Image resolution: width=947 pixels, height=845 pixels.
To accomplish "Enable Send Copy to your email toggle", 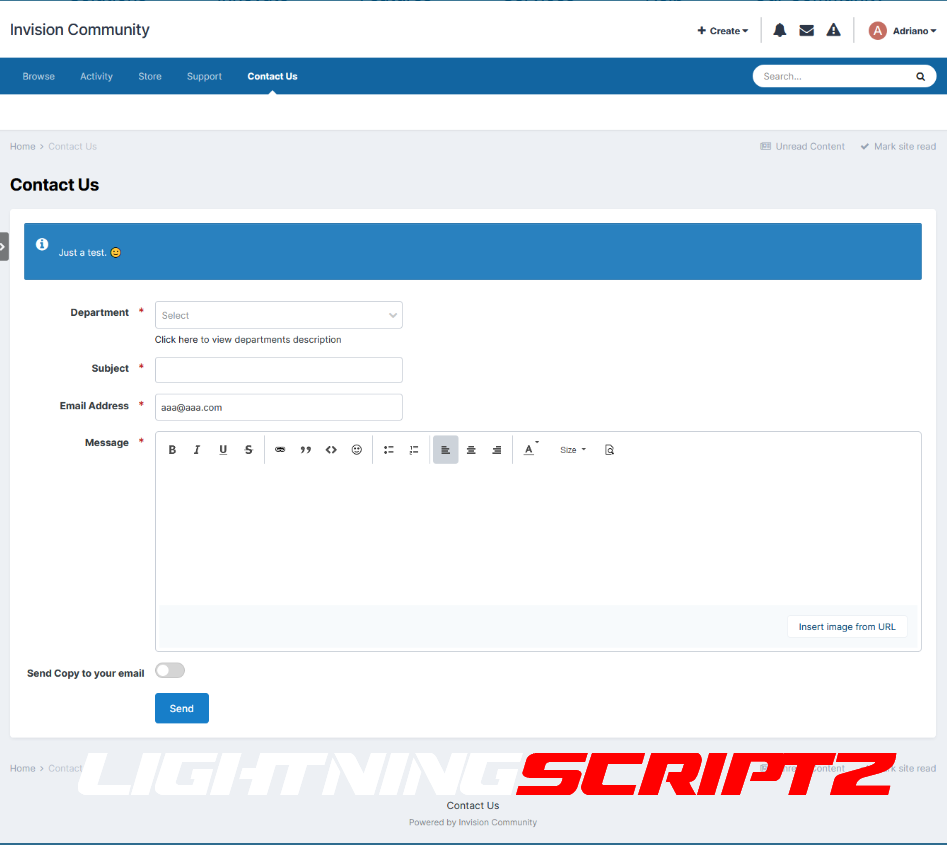I will tap(170, 671).
